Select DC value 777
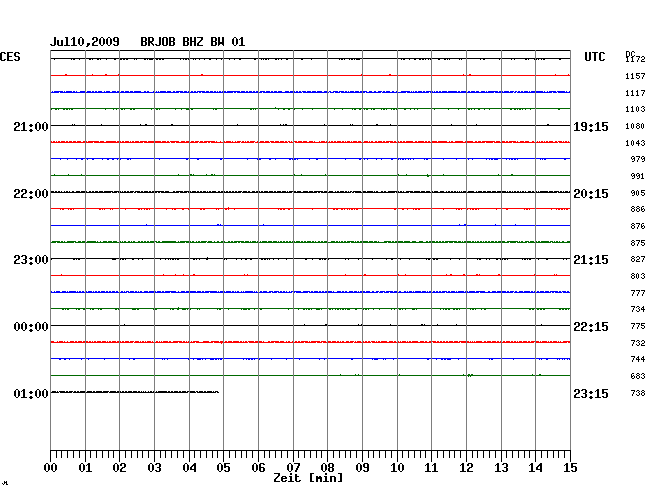The image size is (650, 494). [638, 293]
